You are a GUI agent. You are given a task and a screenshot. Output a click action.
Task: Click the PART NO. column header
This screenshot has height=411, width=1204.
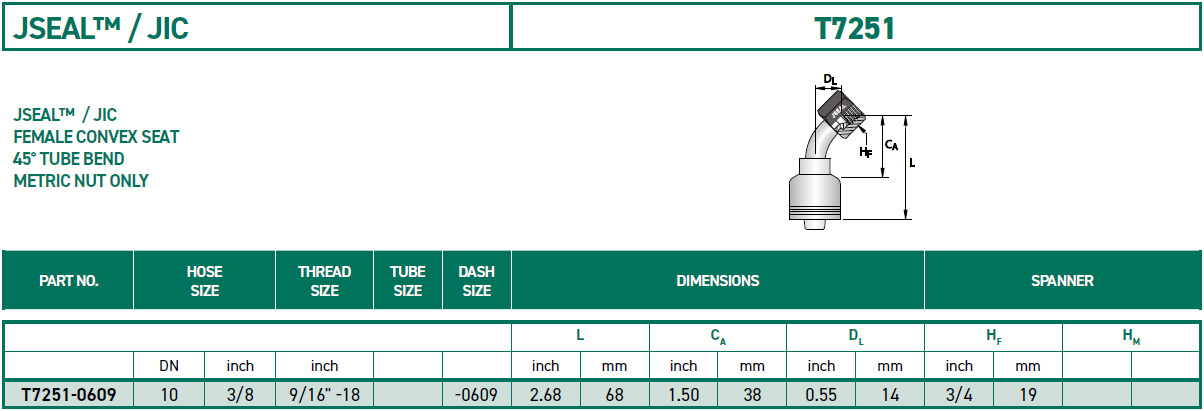[68, 281]
